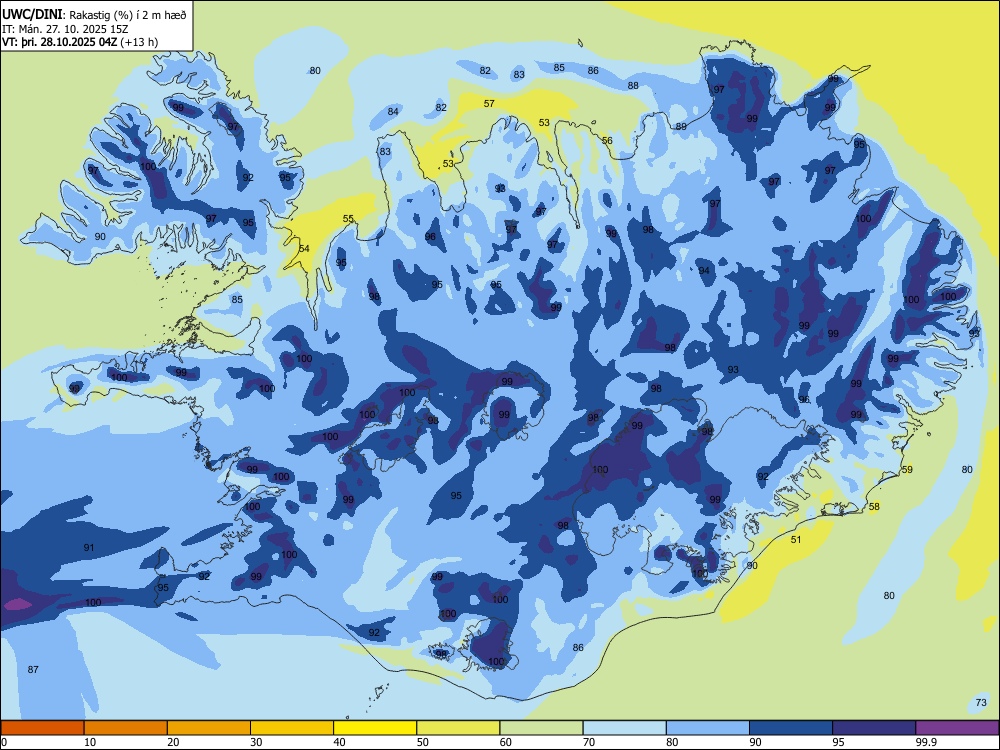Click the dark orange 0–10 legend swatch
This screenshot has height=750, width=1000.
coord(42,728)
